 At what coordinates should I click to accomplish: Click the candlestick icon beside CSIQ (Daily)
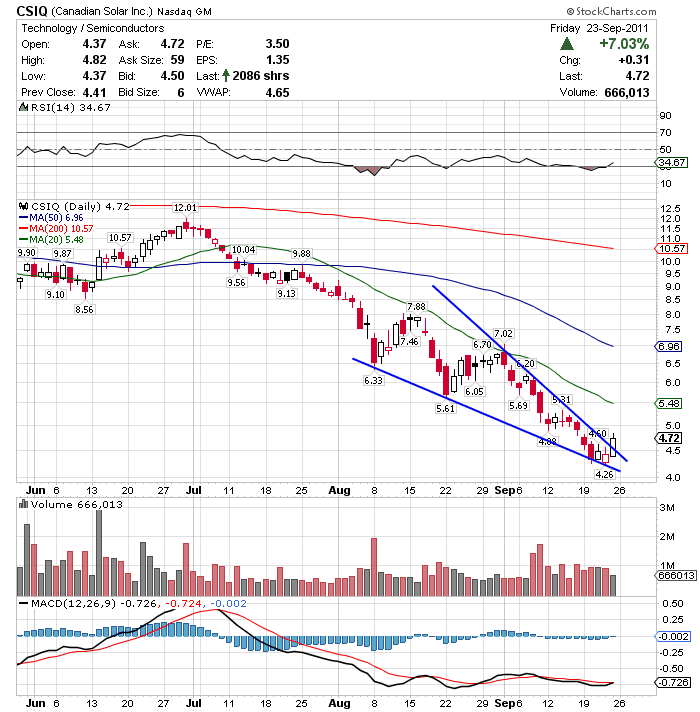23,206
